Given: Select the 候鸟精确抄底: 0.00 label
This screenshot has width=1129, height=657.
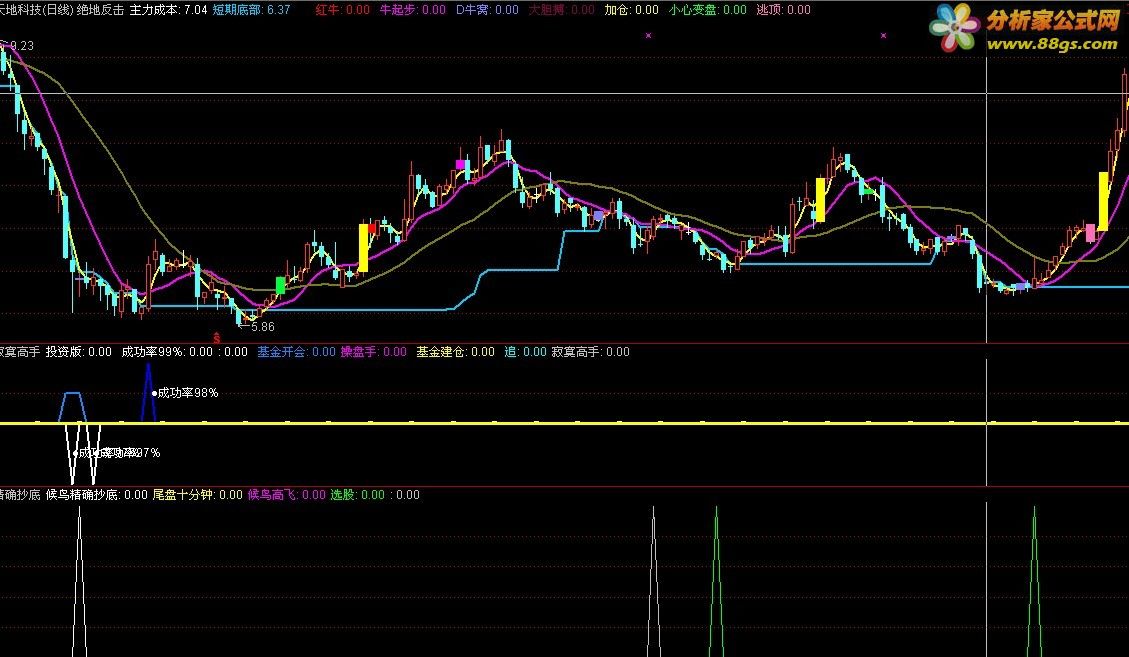Looking at the screenshot, I should coord(96,495).
